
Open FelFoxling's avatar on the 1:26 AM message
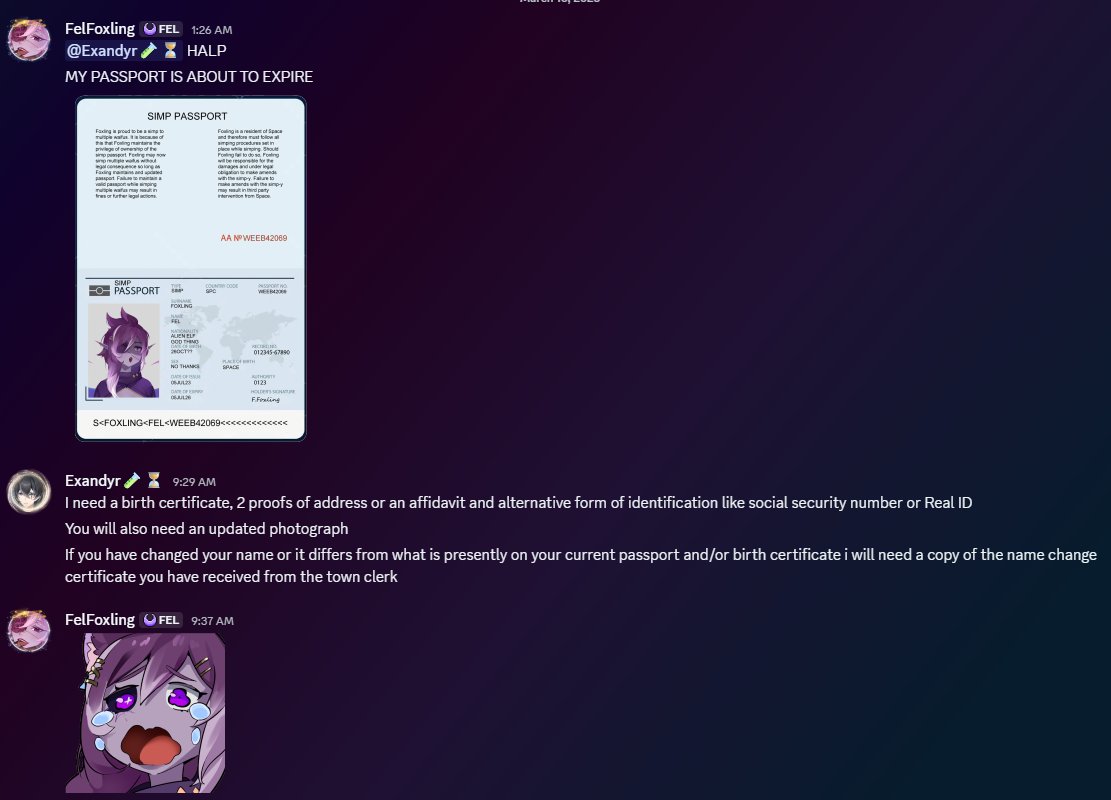pos(29,40)
